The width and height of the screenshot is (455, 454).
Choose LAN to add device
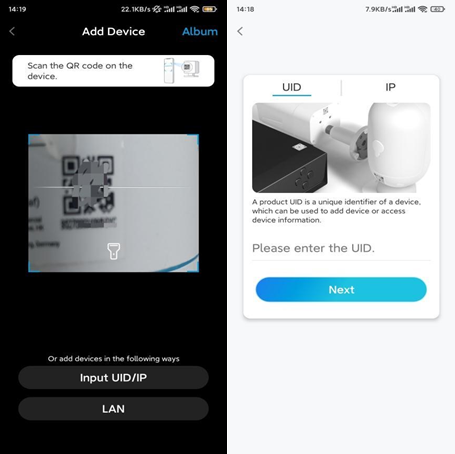click(x=113, y=409)
